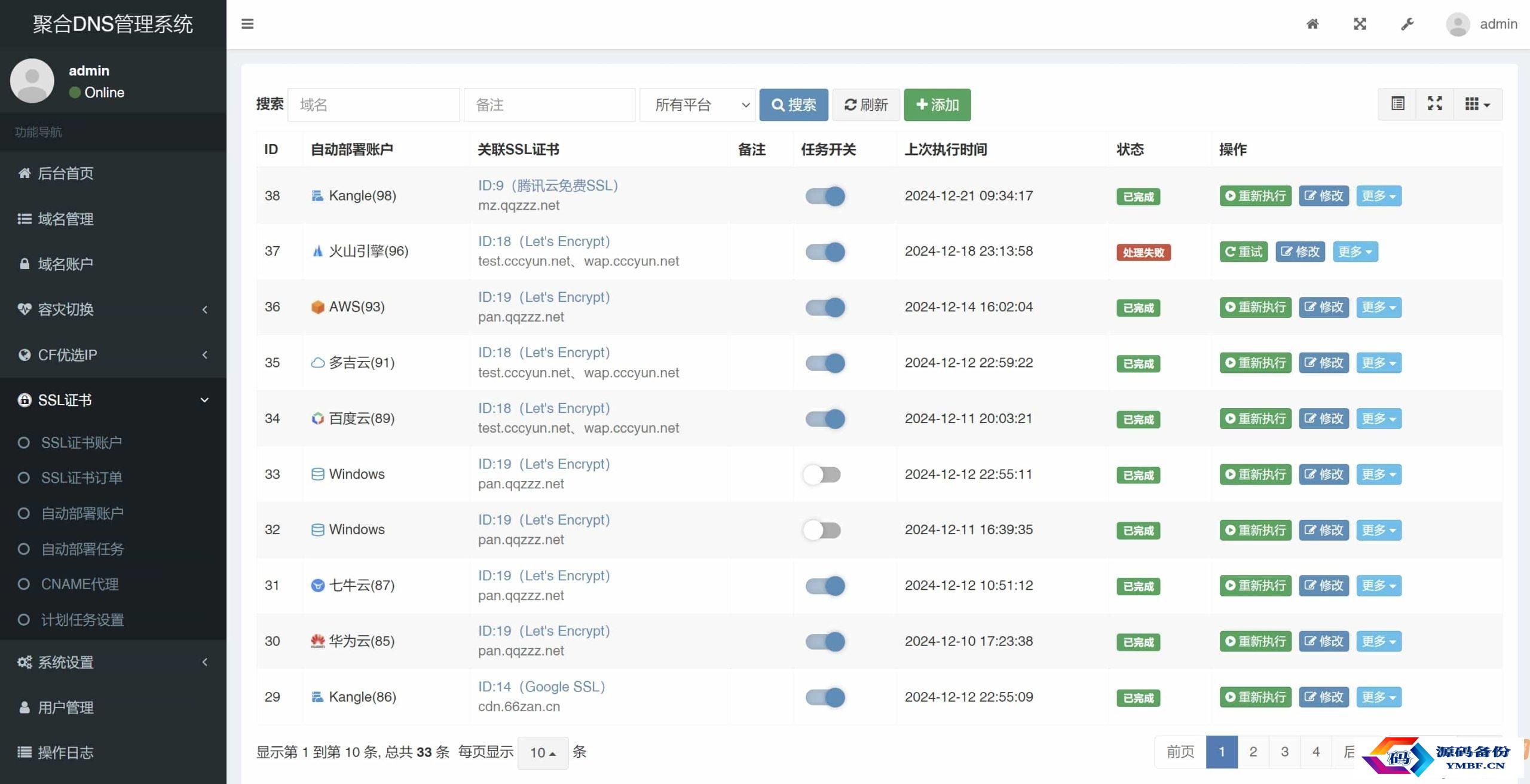The image size is (1530, 784).
Task: Click the 百度云(89) logo icon
Action: pos(317,418)
